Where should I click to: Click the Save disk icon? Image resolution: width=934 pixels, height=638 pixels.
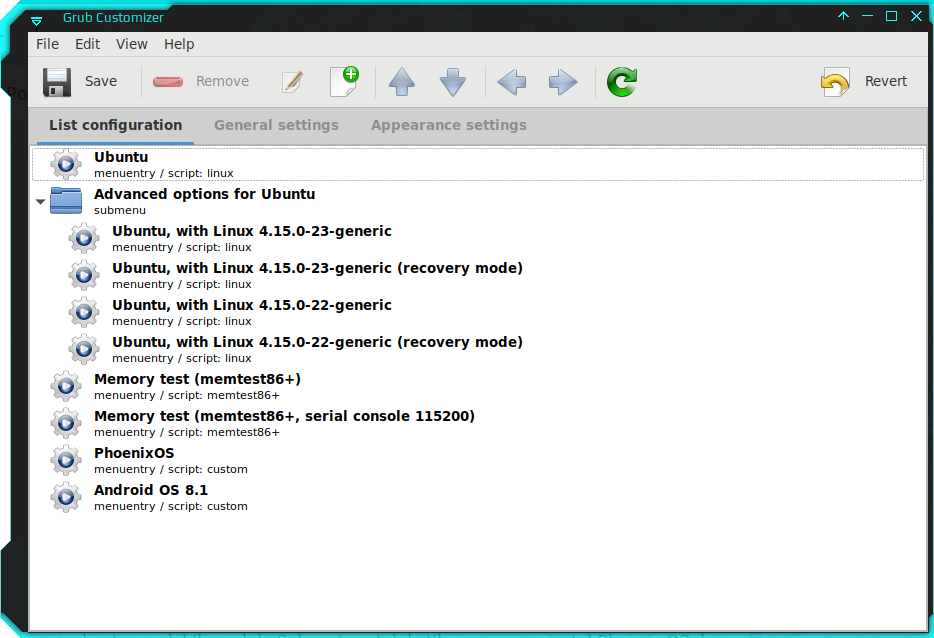coord(57,81)
